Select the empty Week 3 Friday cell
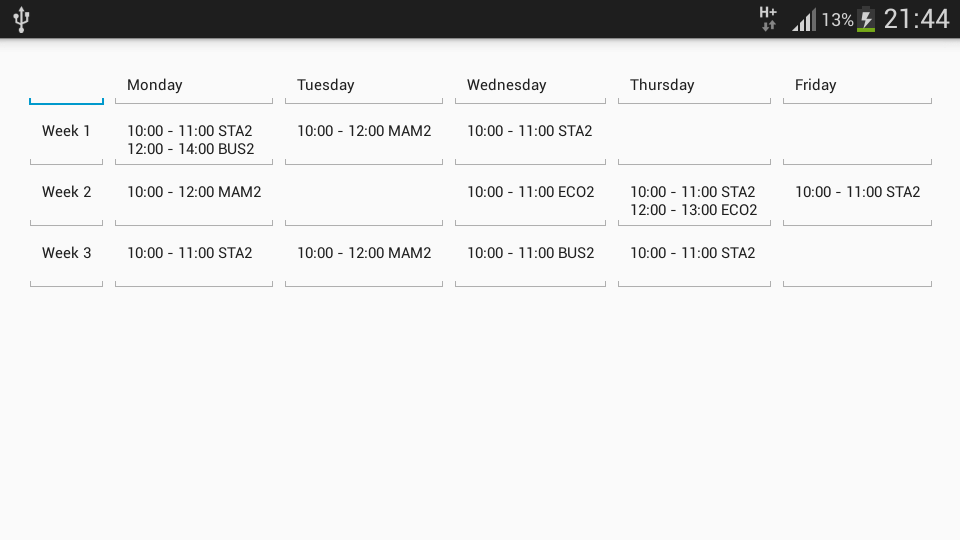Image resolution: width=960 pixels, height=540 pixels. point(857,262)
